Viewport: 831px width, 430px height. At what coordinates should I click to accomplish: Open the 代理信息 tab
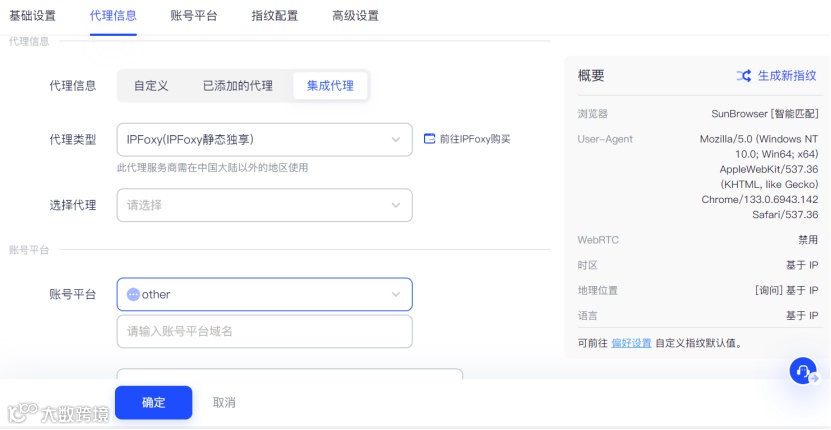(113, 16)
